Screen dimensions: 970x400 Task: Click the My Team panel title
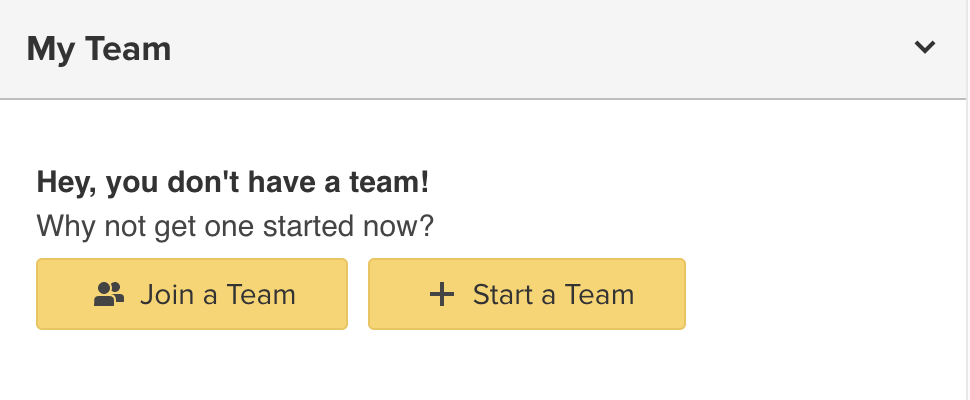pos(98,48)
